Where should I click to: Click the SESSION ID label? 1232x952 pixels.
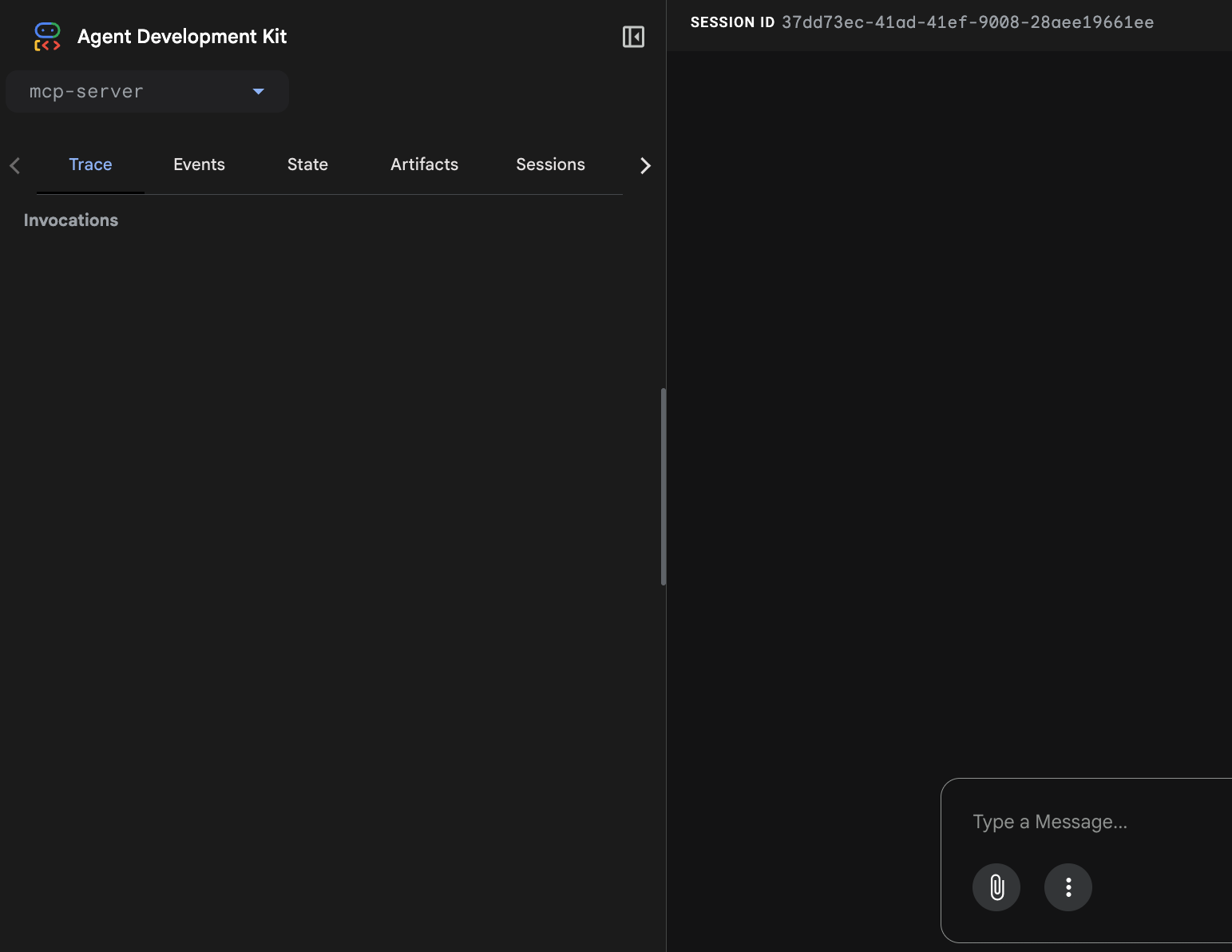coord(732,22)
